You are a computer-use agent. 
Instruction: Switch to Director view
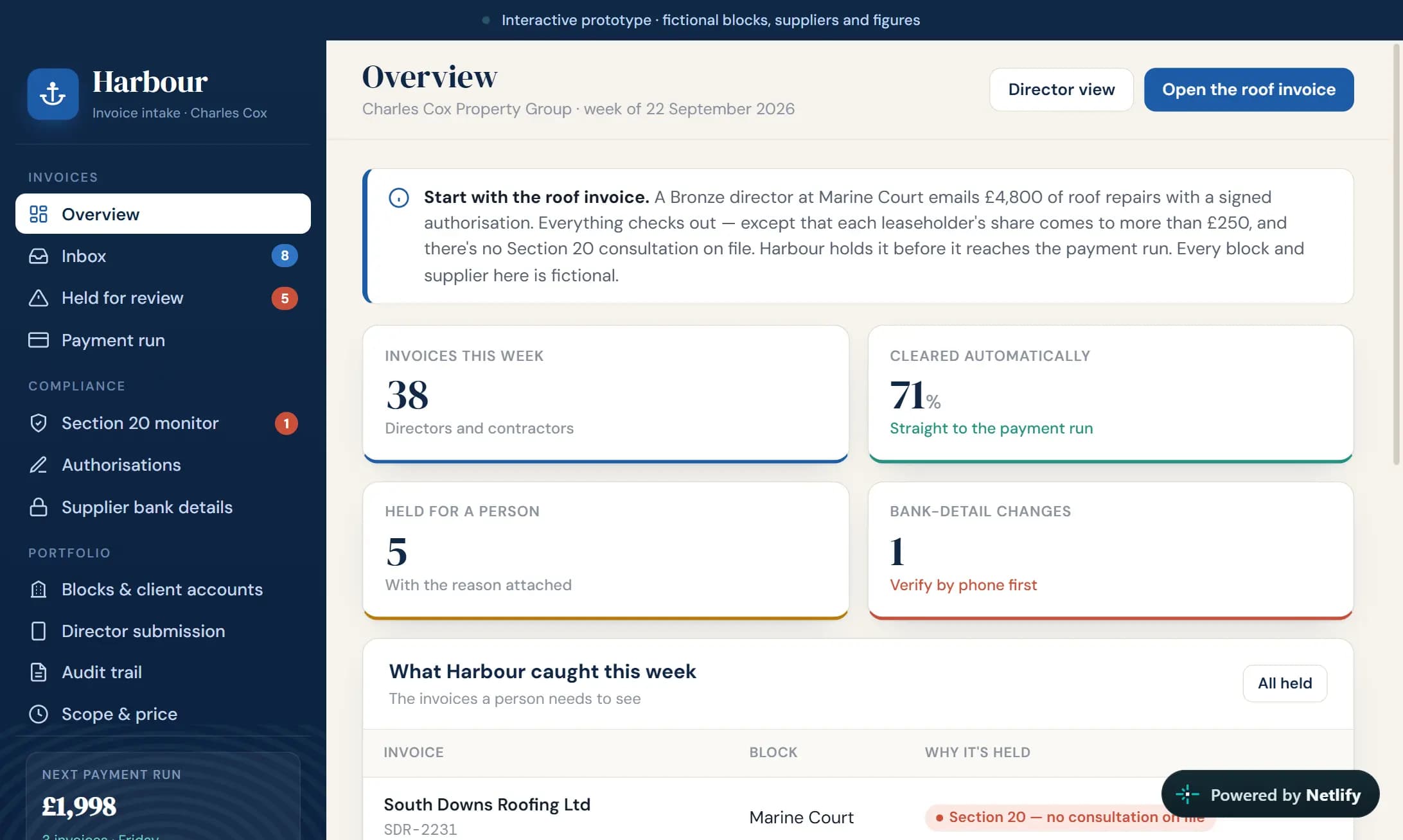coord(1061,89)
